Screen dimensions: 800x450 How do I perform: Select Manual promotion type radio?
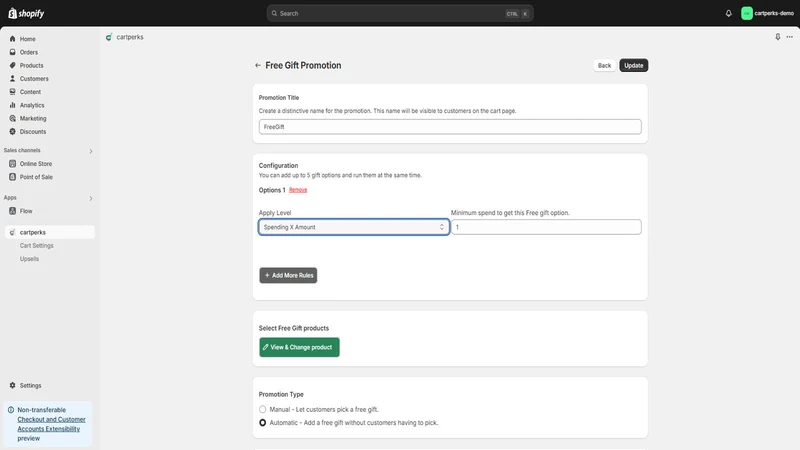click(x=262, y=409)
